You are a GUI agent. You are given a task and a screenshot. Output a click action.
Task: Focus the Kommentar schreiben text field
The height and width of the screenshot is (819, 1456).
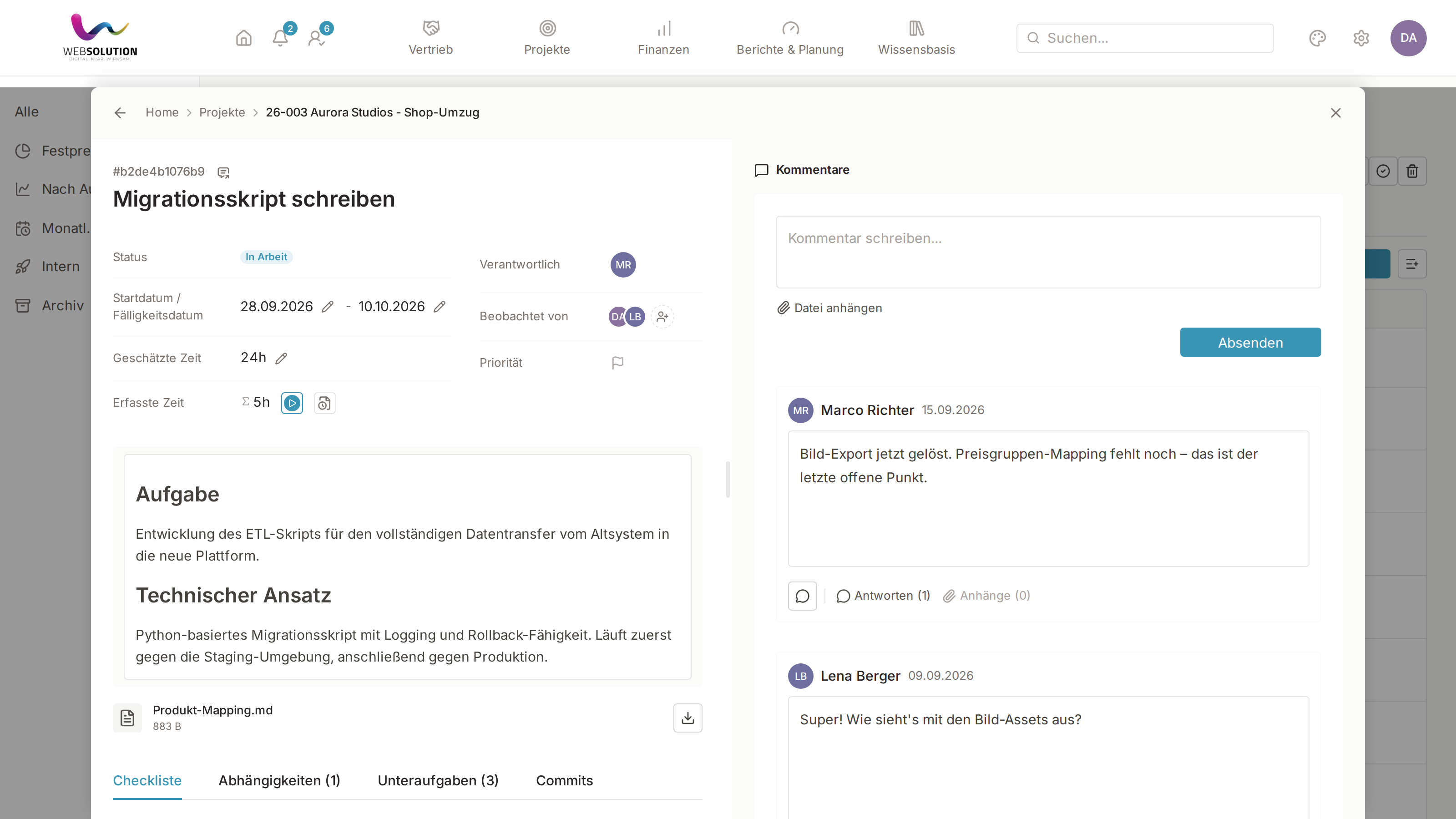pyautogui.click(x=1048, y=252)
